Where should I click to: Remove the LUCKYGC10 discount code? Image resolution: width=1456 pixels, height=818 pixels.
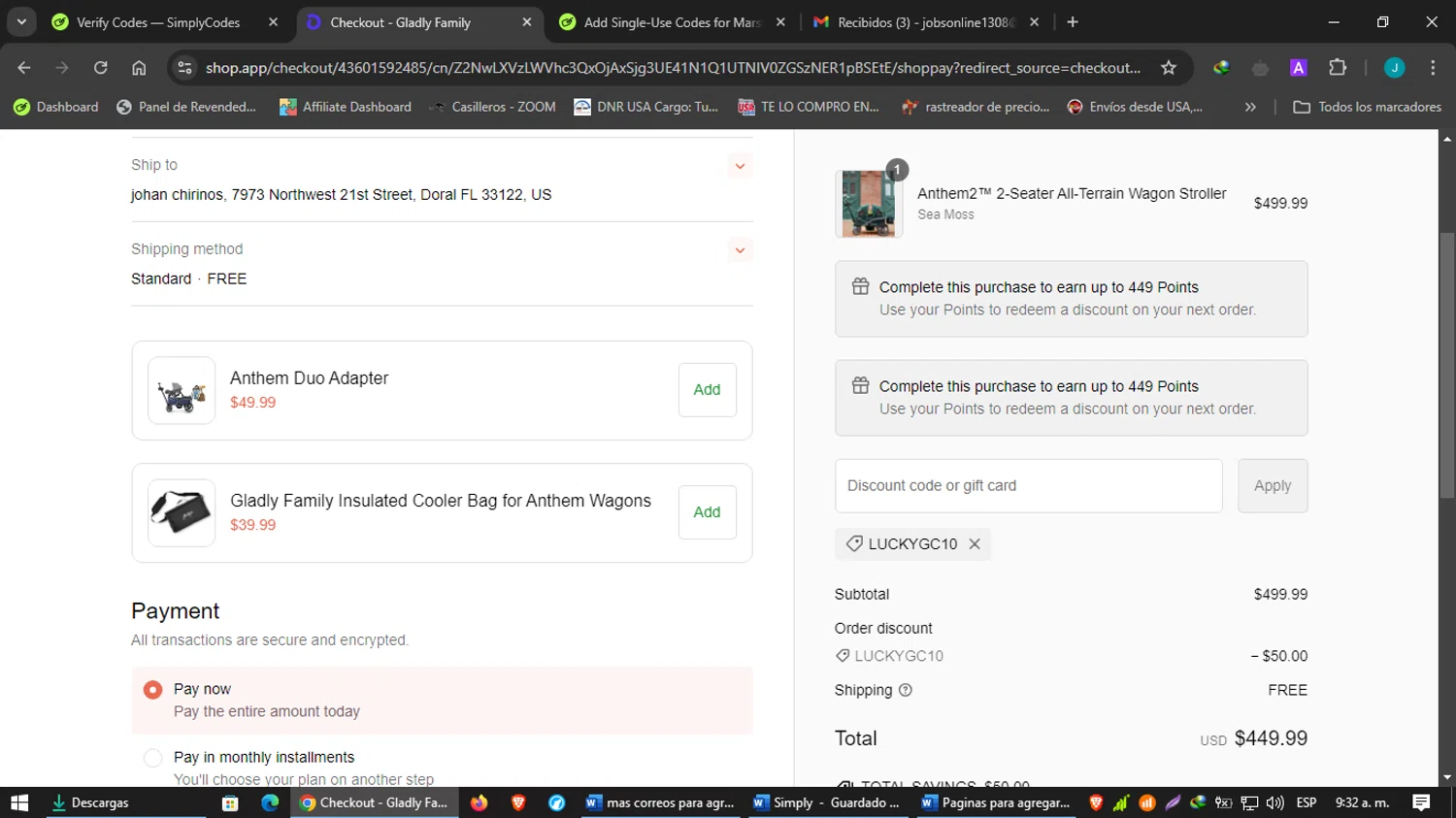(975, 544)
